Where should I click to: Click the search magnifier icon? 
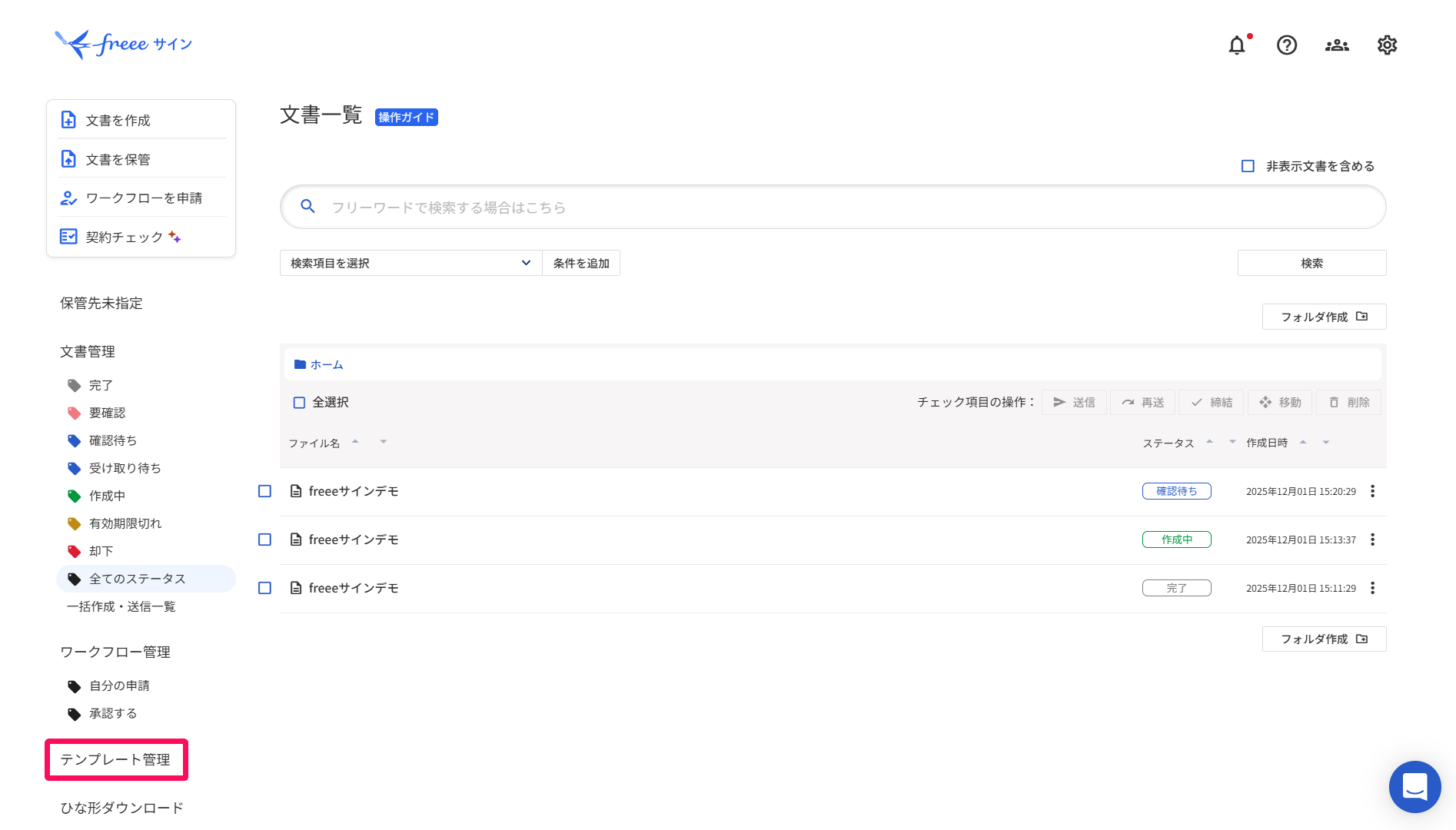[307, 207]
